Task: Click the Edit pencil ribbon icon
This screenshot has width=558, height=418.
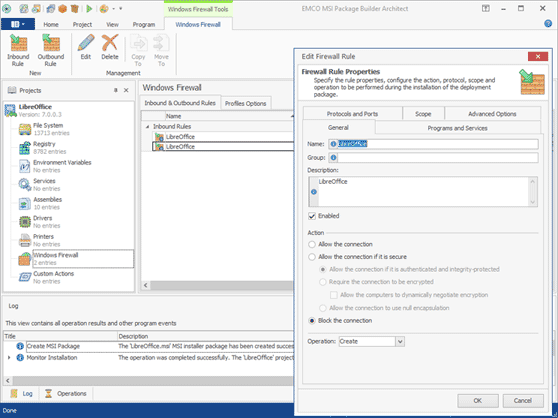Action: pos(86,43)
